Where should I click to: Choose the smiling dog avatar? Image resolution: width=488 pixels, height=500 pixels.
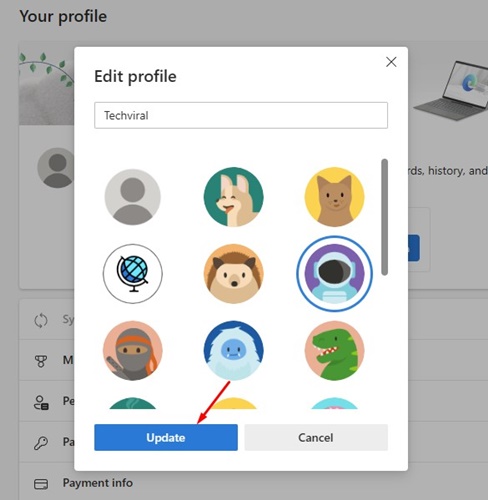tap(234, 197)
